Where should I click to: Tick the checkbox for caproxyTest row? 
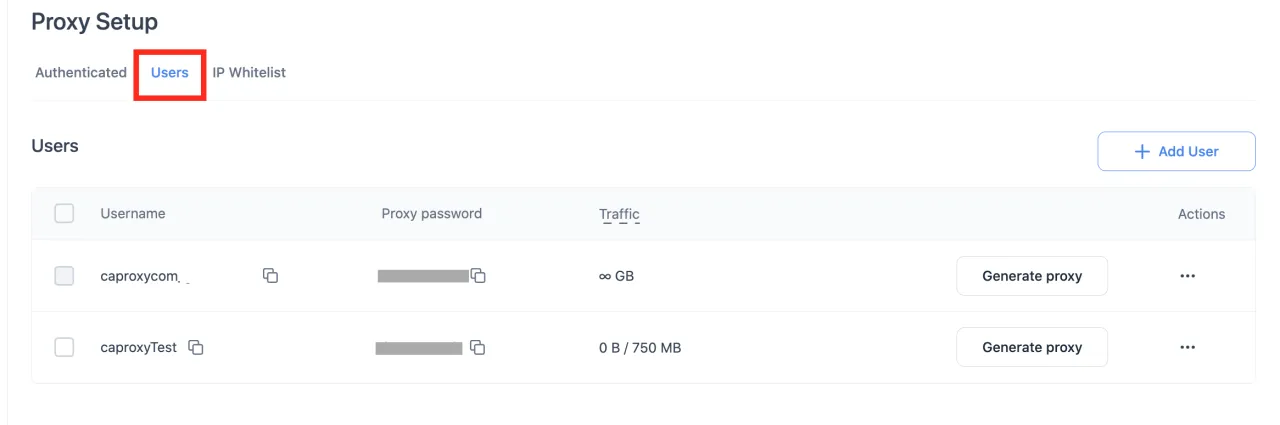[64, 348]
